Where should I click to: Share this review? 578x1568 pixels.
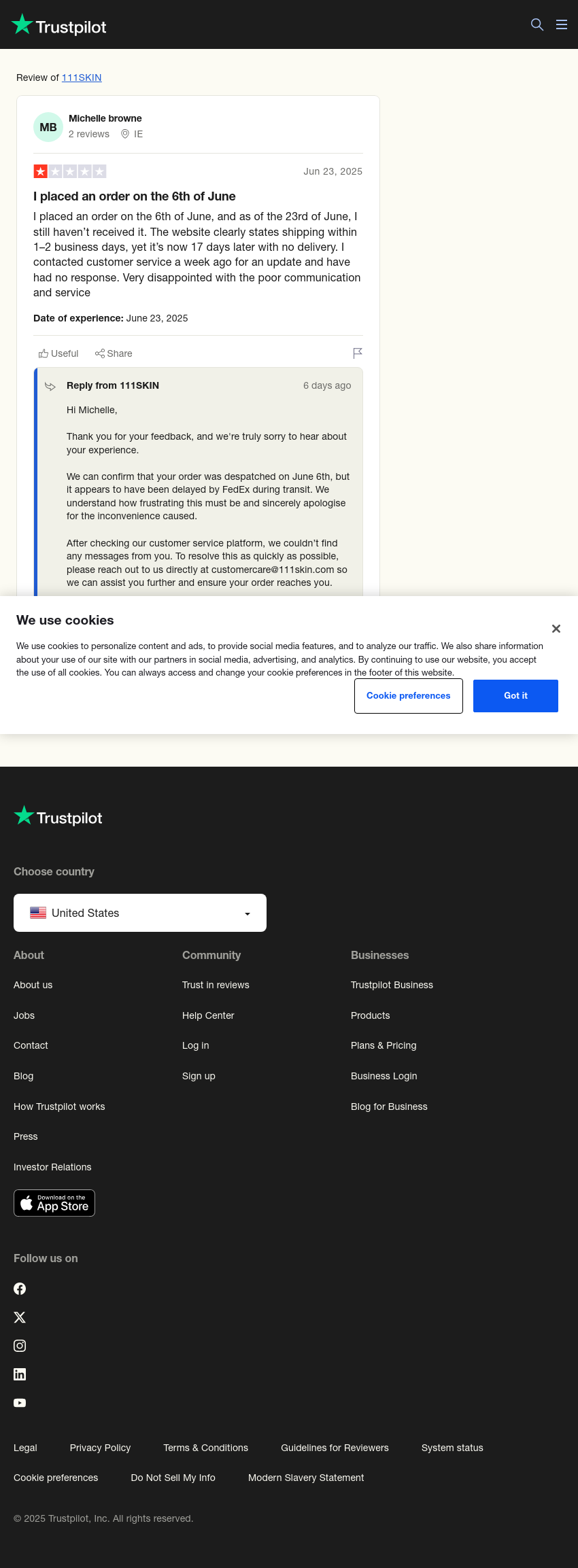[x=114, y=353]
